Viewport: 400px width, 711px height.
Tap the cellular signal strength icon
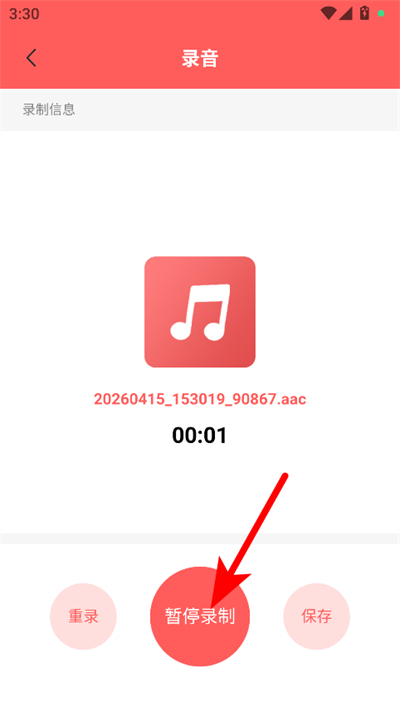tap(346, 14)
